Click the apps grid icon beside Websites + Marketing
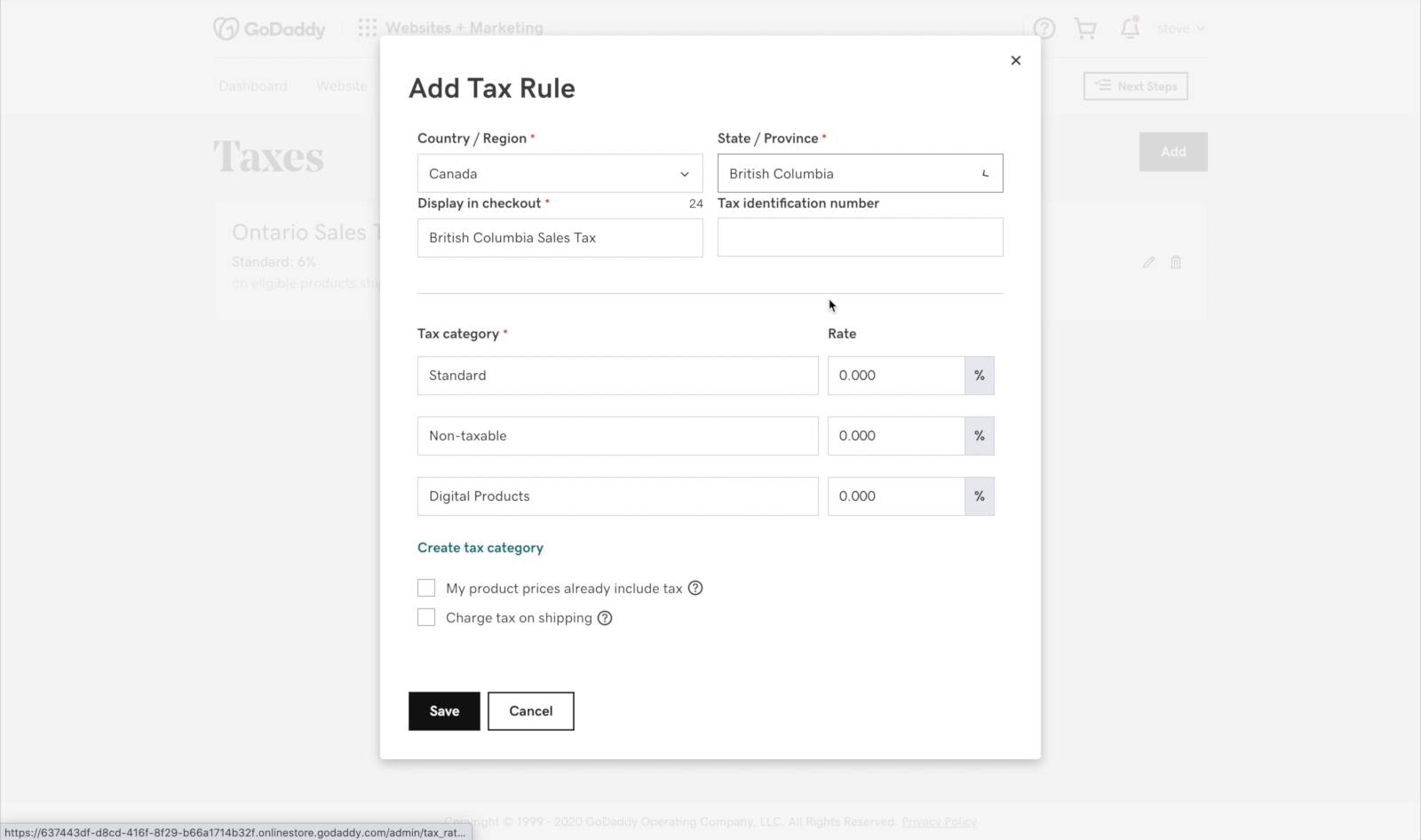This screenshot has height=840, width=1421. [x=367, y=28]
